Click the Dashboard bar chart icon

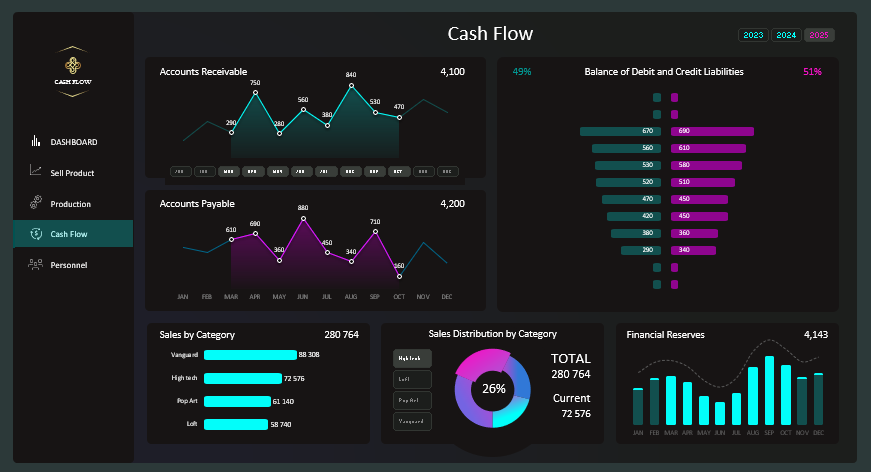[x=36, y=142]
